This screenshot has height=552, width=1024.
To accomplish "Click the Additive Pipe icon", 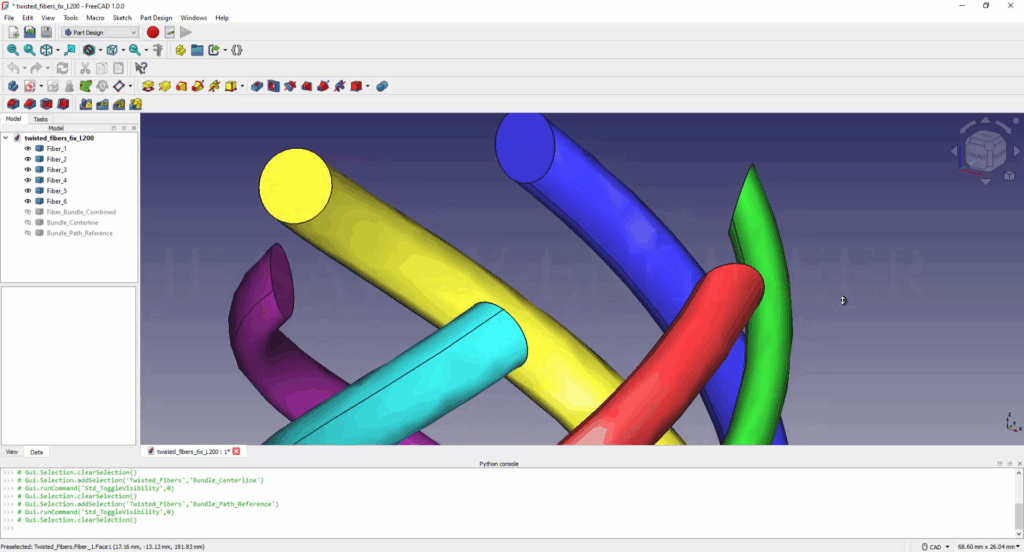I will (197, 86).
